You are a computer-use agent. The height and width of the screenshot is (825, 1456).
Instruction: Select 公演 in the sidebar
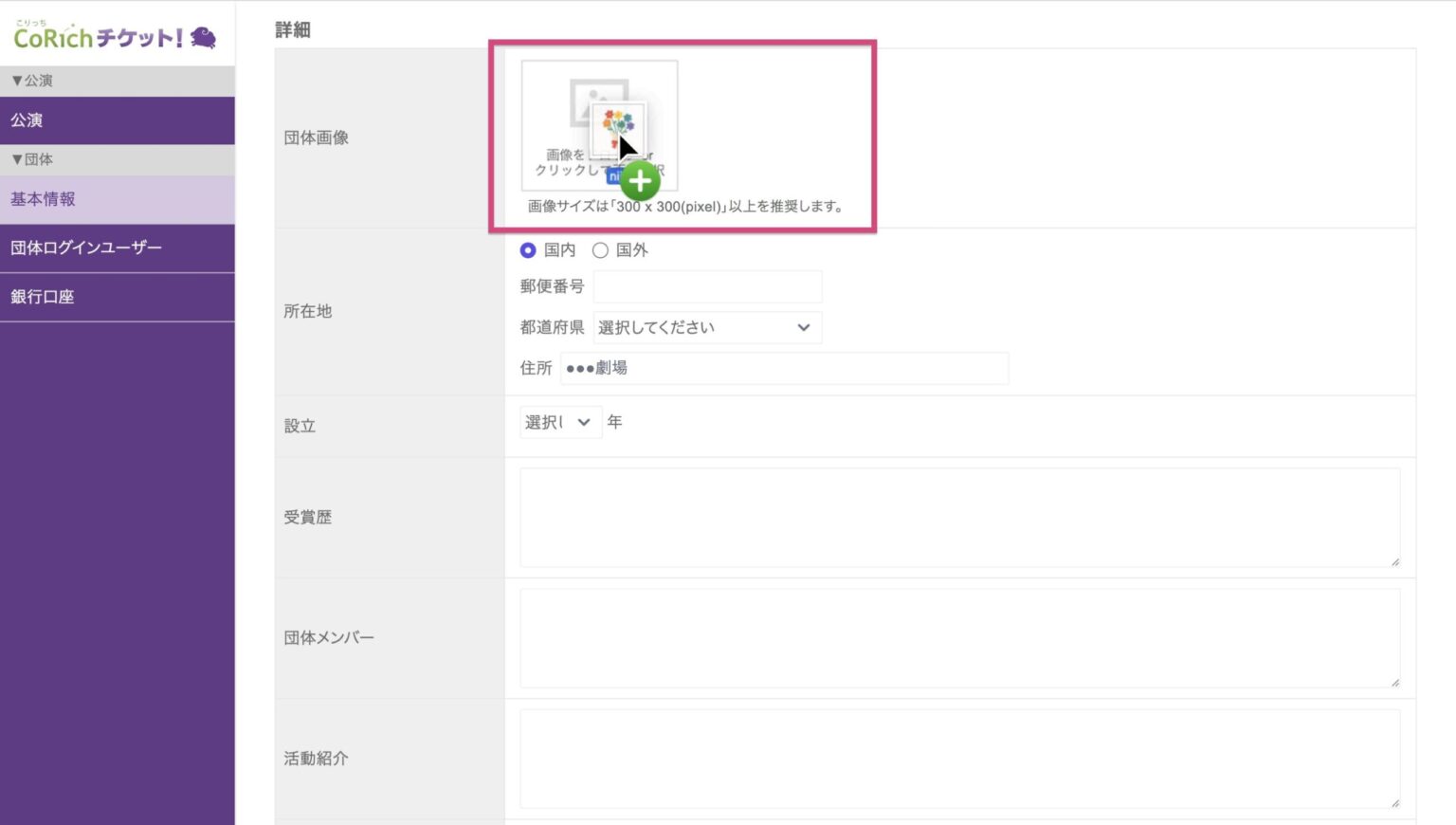click(25, 120)
